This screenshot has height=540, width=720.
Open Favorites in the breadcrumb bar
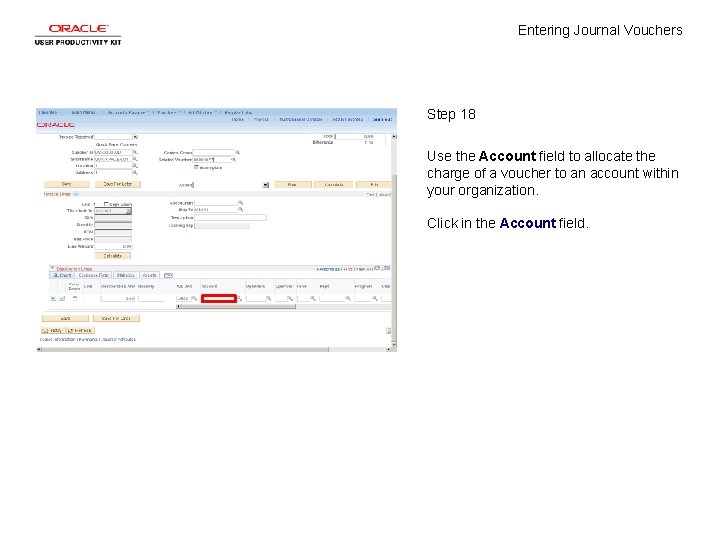[49, 112]
